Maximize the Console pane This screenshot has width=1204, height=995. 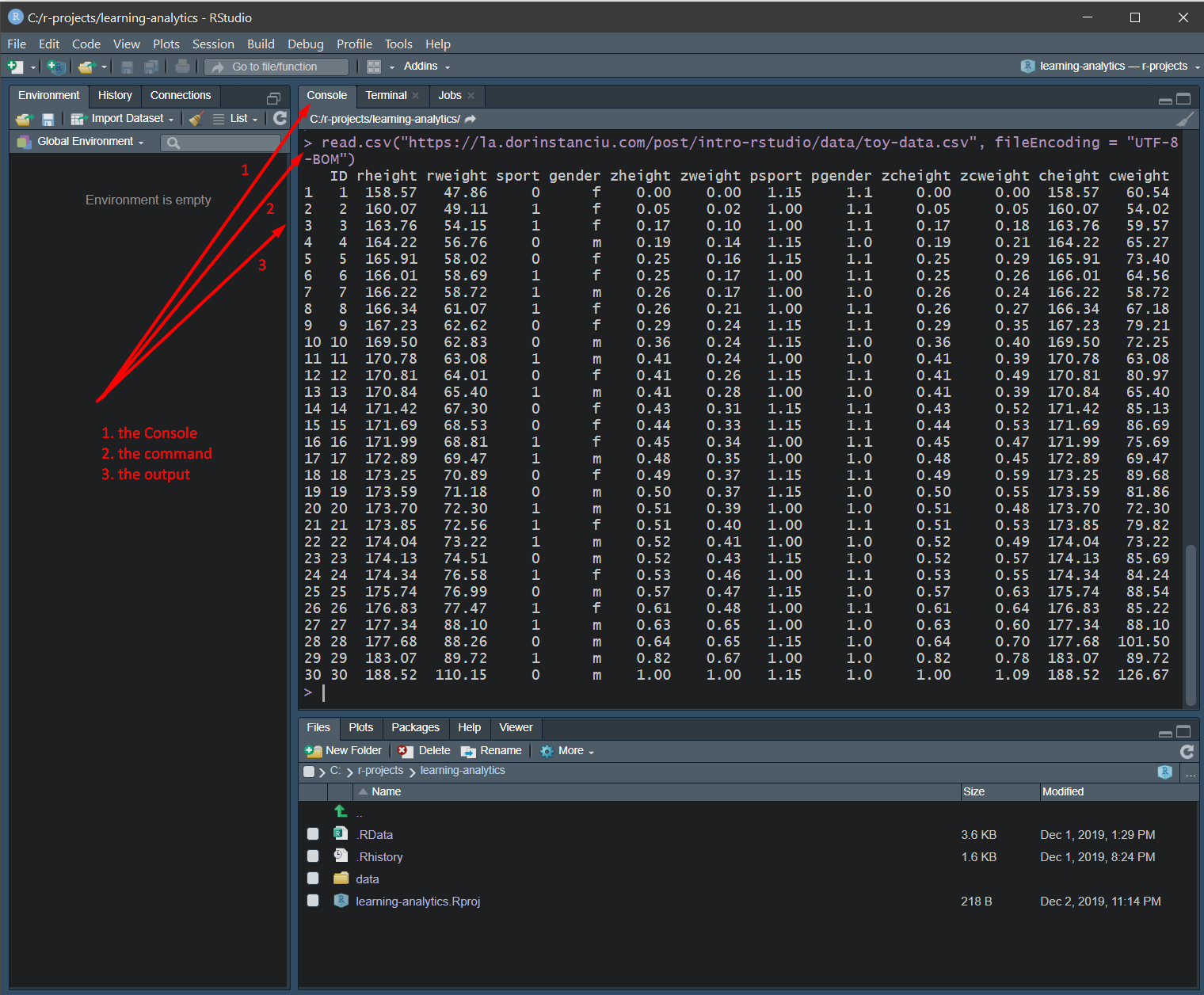pyautogui.click(x=1183, y=99)
